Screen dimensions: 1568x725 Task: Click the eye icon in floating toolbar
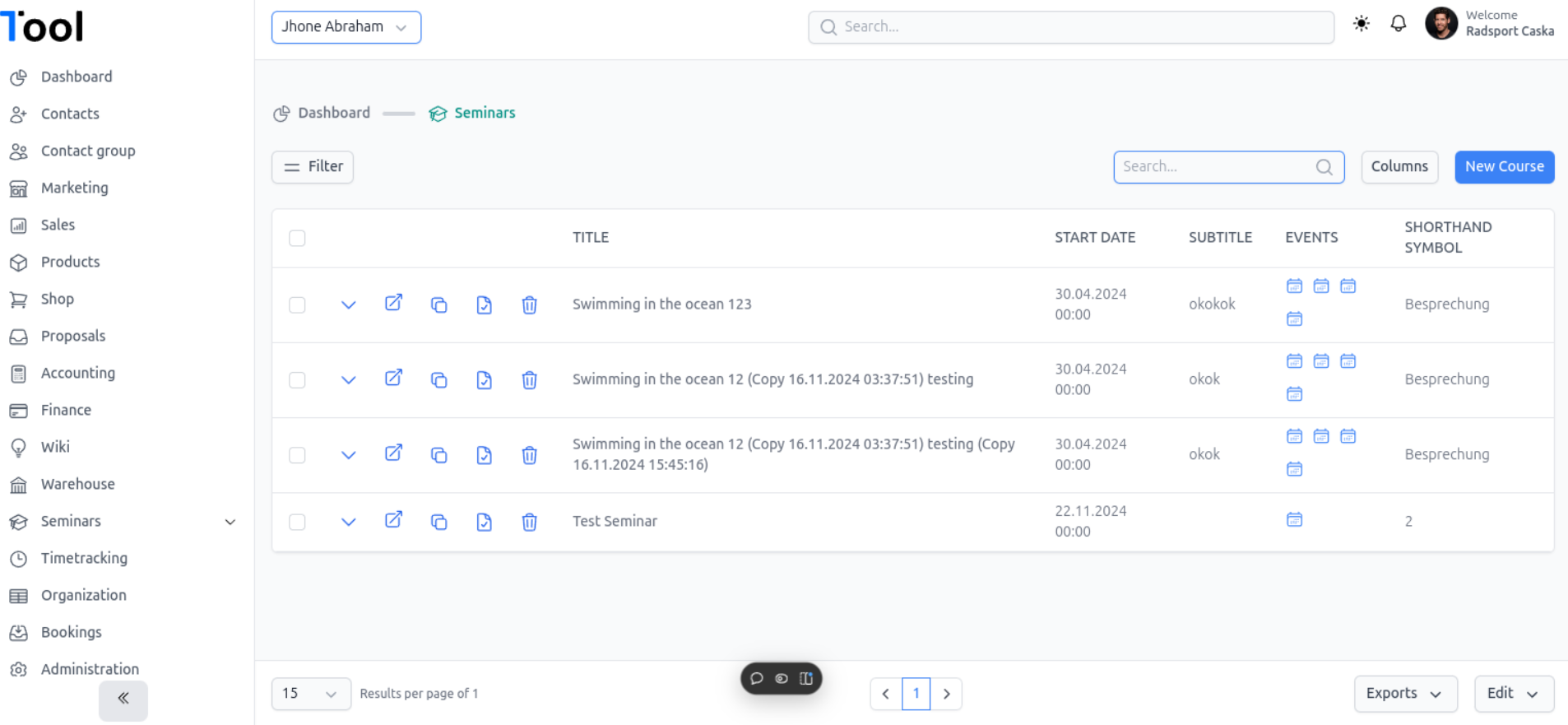[x=782, y=679]
